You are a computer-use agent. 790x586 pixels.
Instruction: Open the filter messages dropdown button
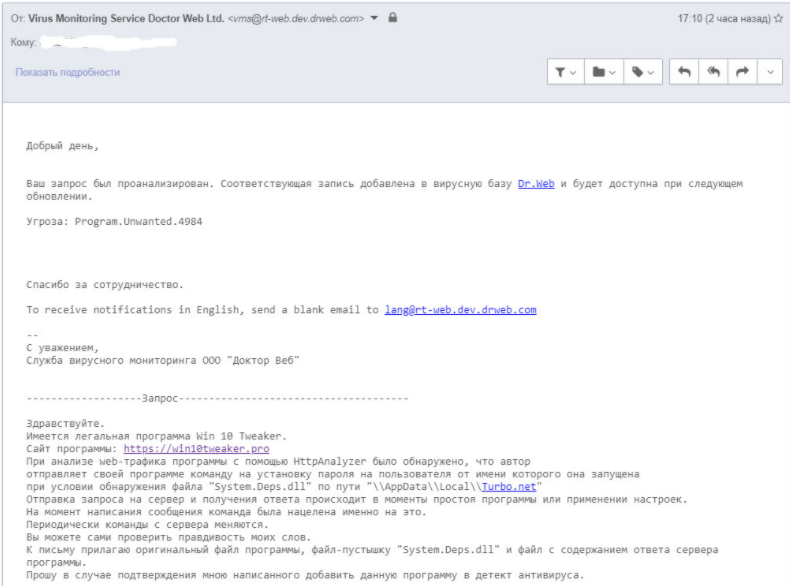click(566, 72)
